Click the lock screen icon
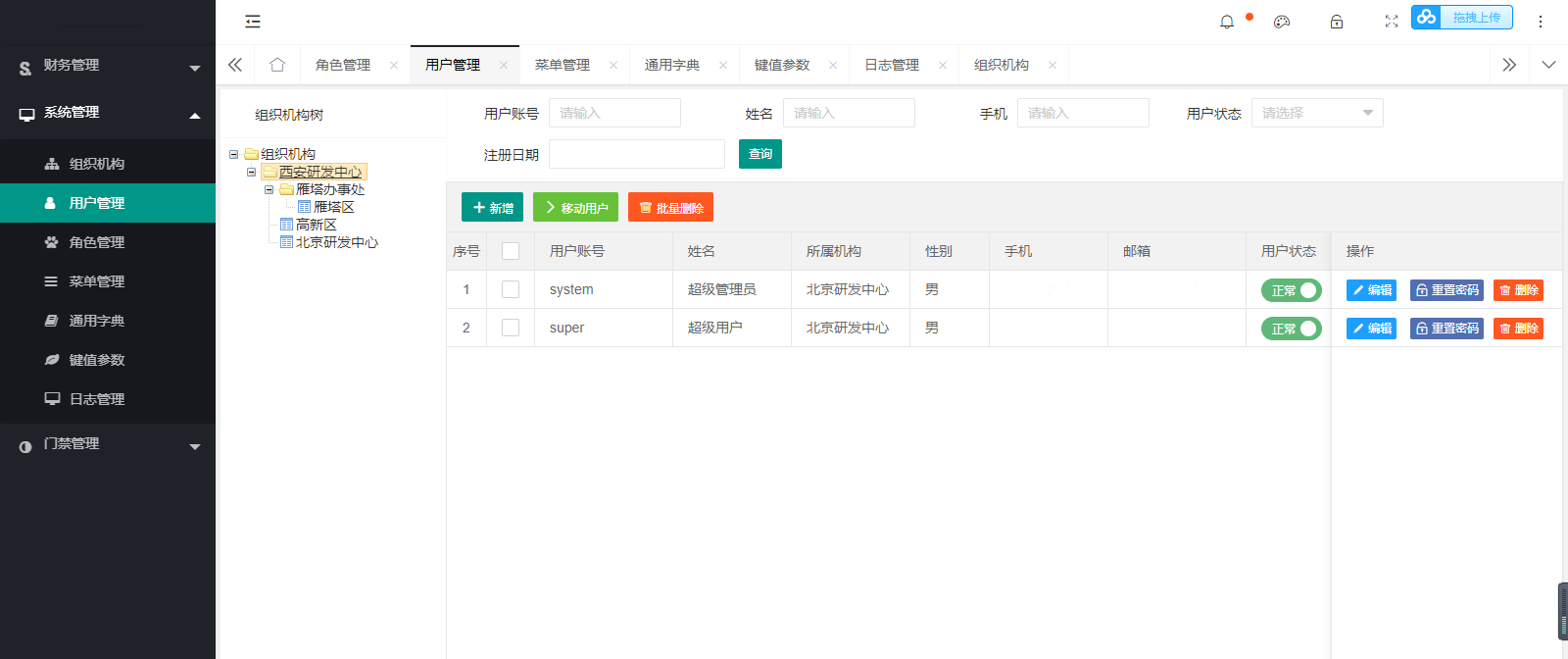Image resolution: width=1568 pixels, height=659 pixels. coord(1337,22)
